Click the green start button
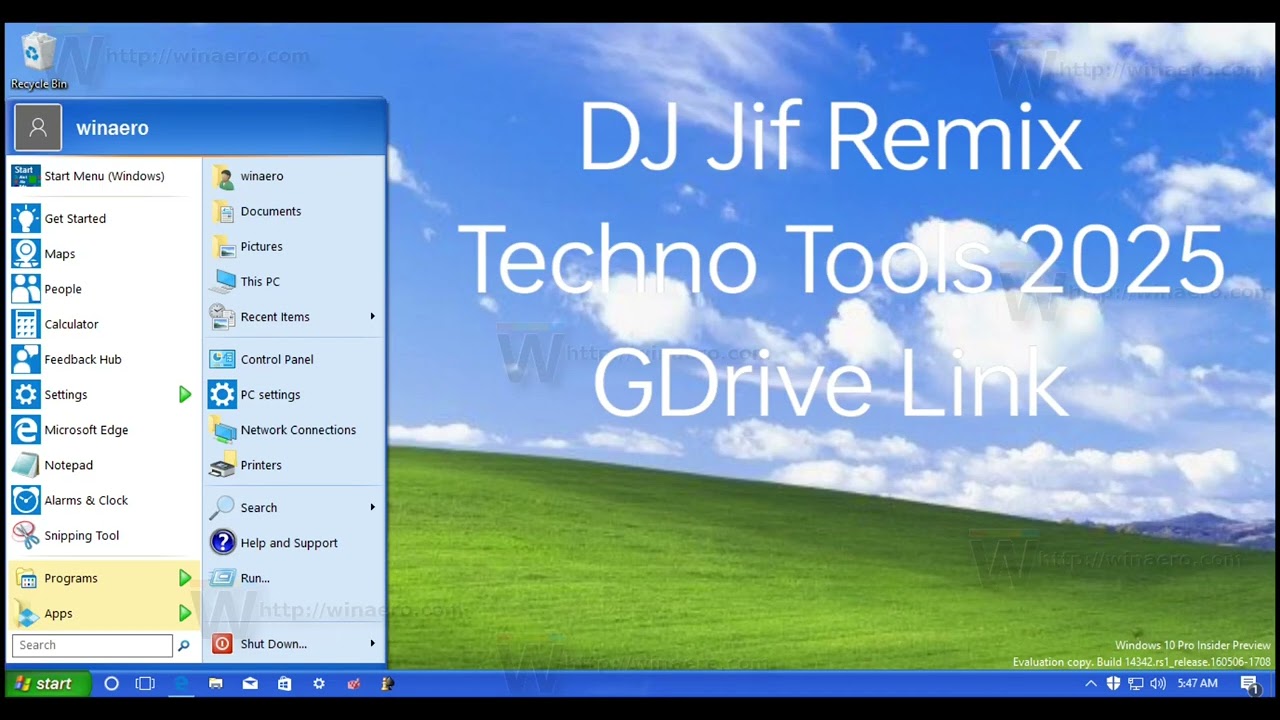This screenshot has width=1280, height=720. (47, 683)
